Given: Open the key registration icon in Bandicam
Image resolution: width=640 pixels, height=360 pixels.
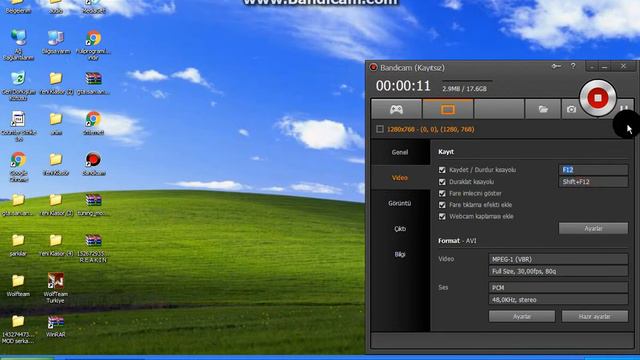Looking at the screenshot, I should 556,66.
